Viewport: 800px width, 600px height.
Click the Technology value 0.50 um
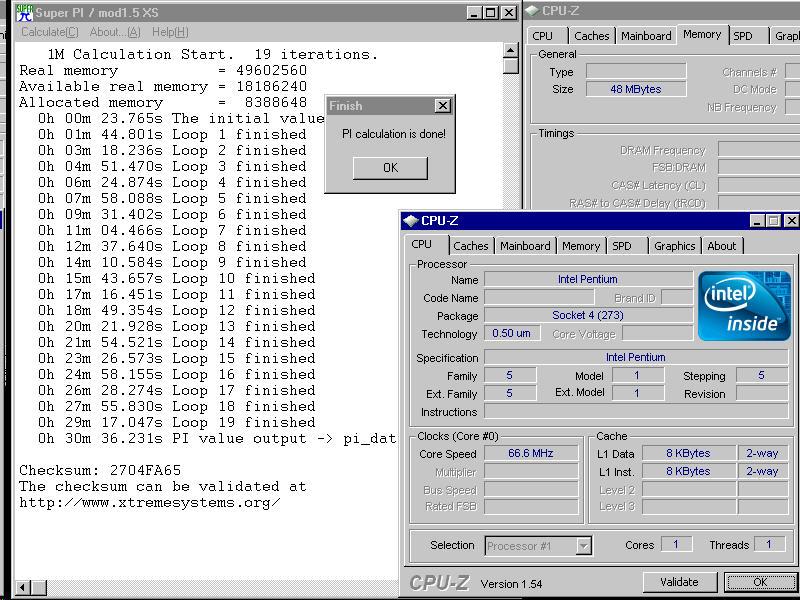click(x=512, y=334)
